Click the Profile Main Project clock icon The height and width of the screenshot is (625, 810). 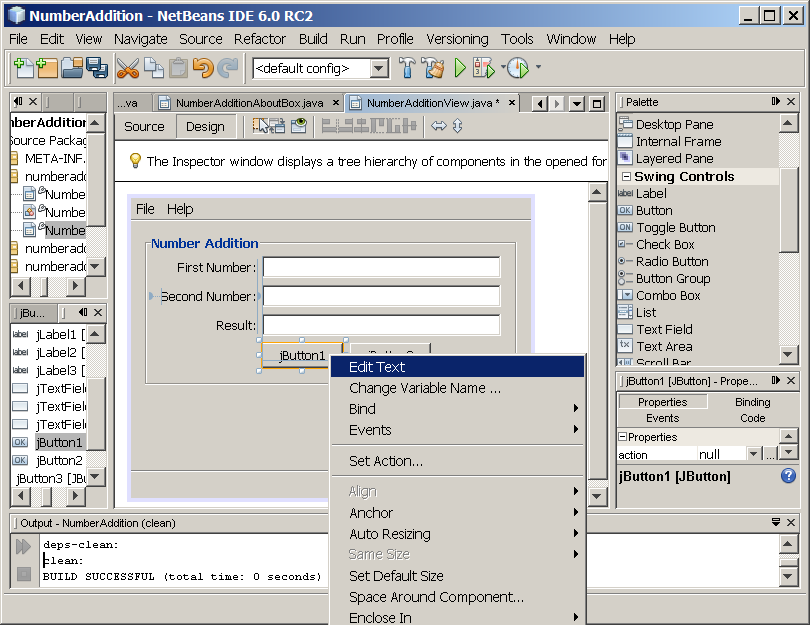pos(518,68)
